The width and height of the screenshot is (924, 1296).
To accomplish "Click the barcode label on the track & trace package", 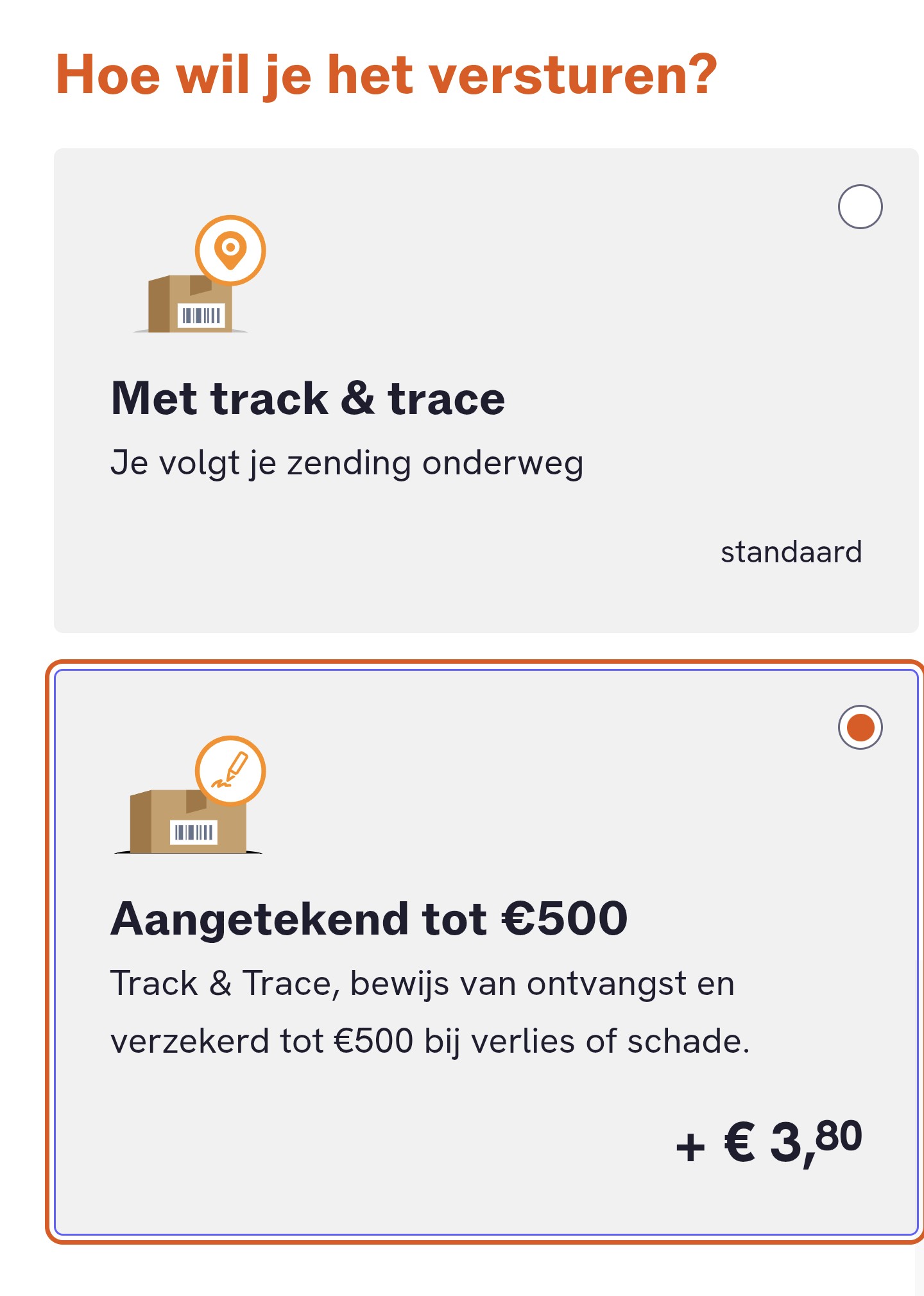I will [x=201, y=315].
